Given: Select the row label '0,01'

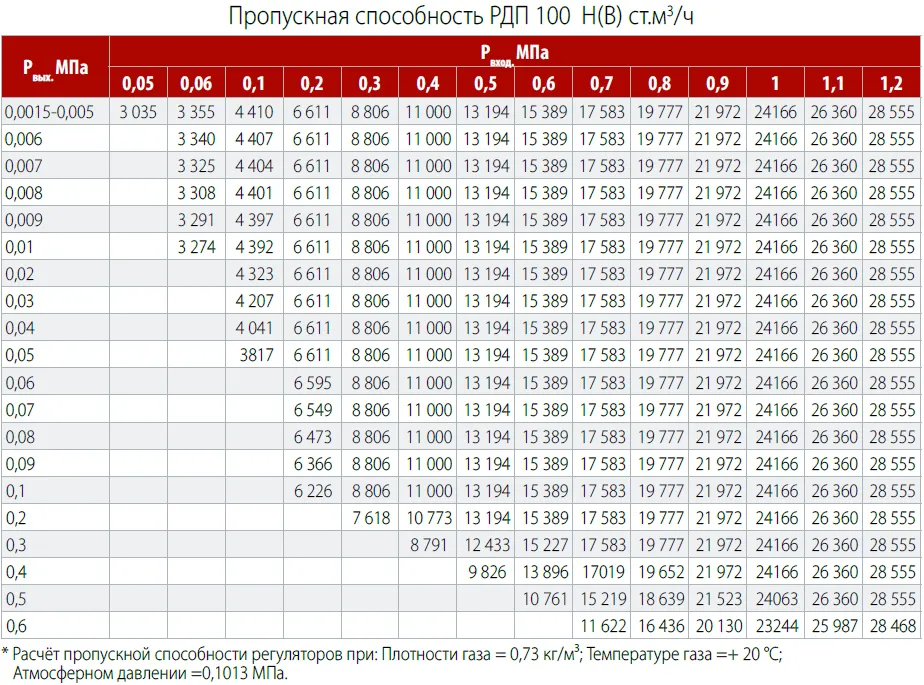Looking at the screenshot, I should point(19,247).
